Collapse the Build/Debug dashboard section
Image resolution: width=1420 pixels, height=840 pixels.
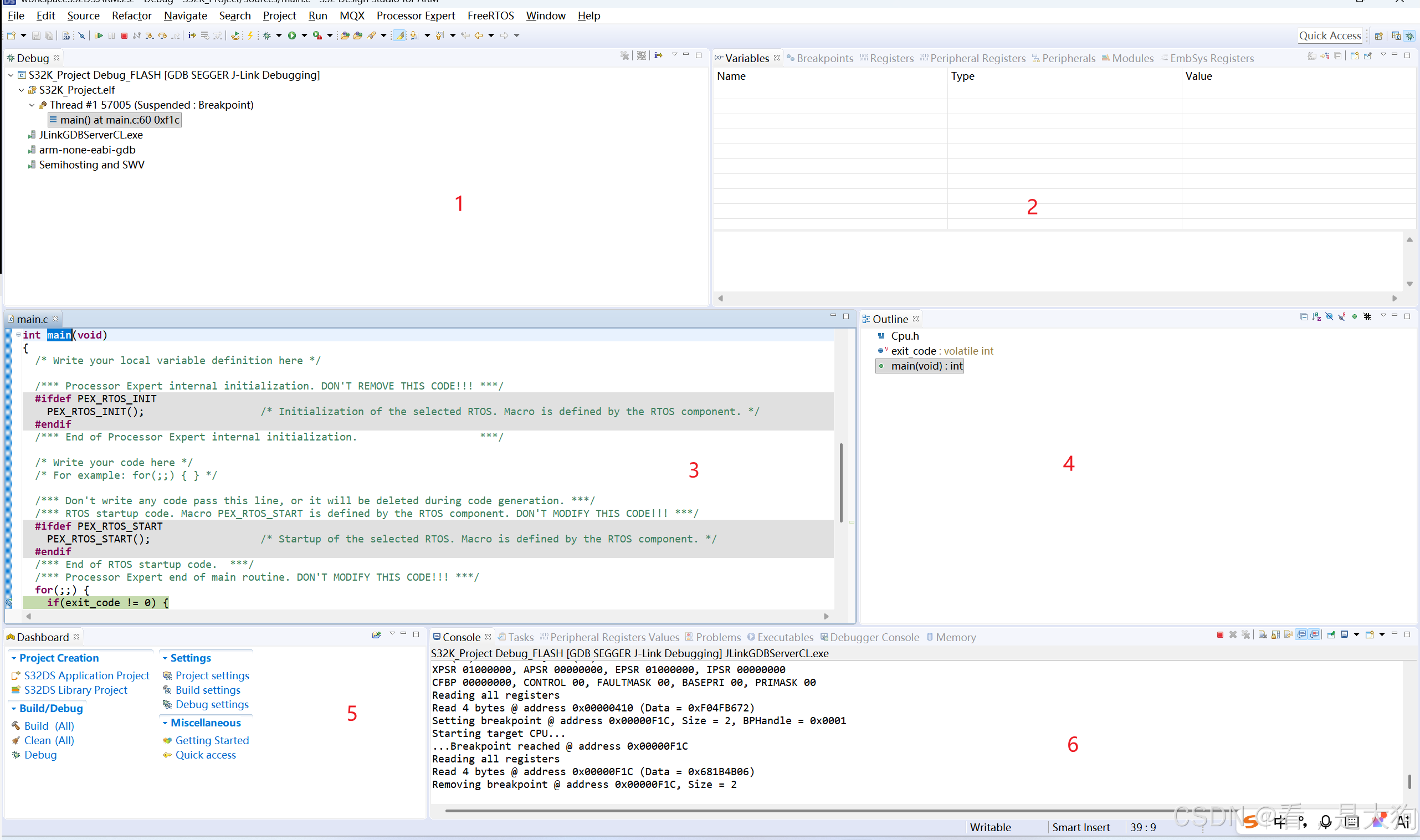coord(14,709)
